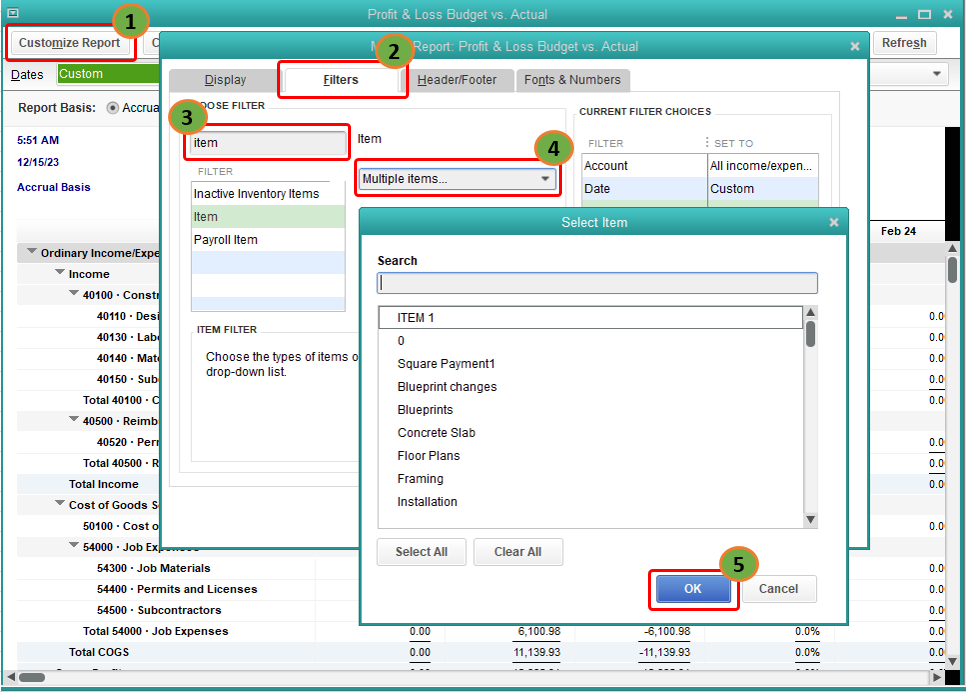Click the Refresh button

tap(904, 43)
